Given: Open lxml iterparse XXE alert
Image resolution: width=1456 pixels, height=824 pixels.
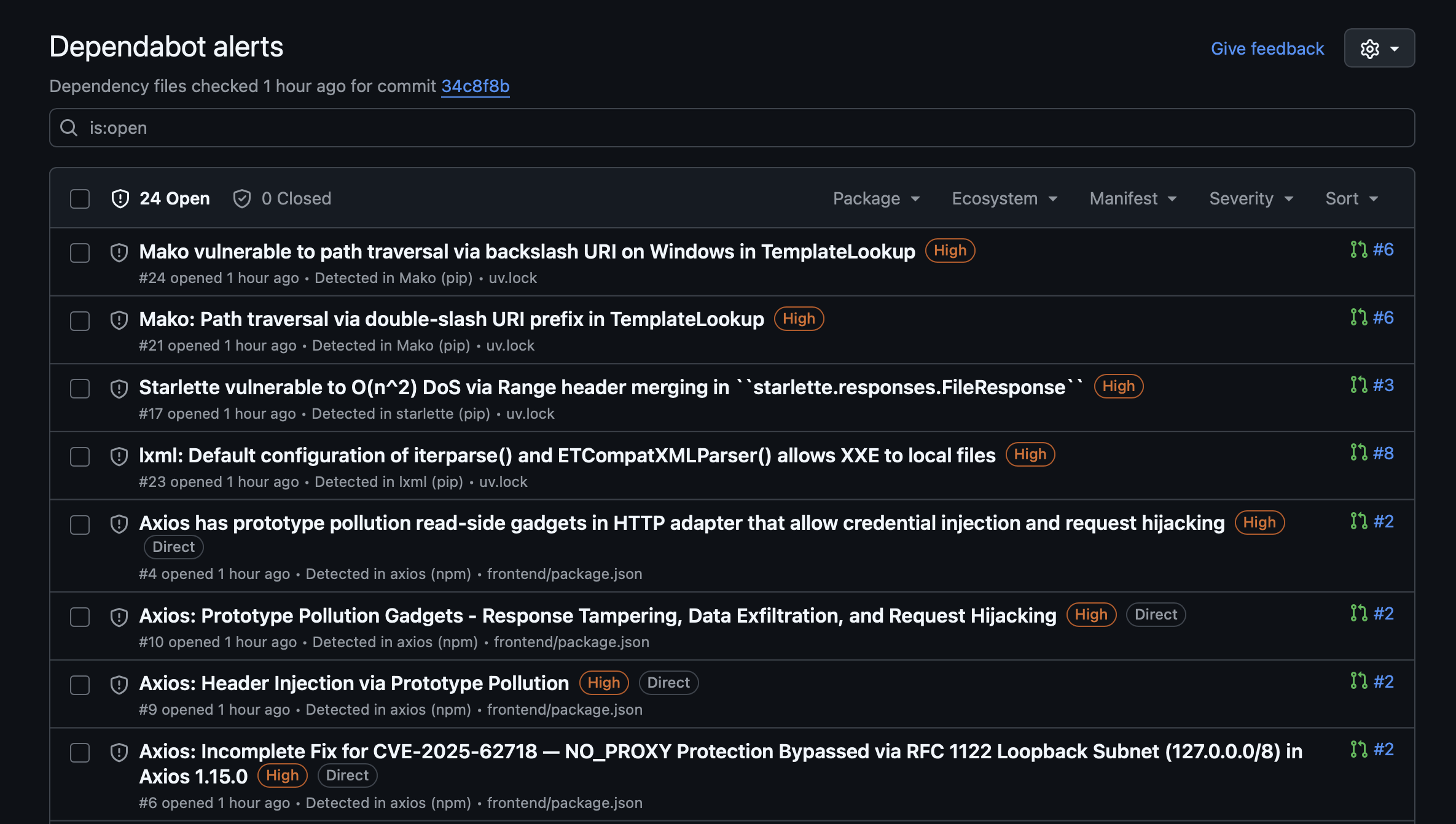Looking at the screenshot, I should [567, 456].
